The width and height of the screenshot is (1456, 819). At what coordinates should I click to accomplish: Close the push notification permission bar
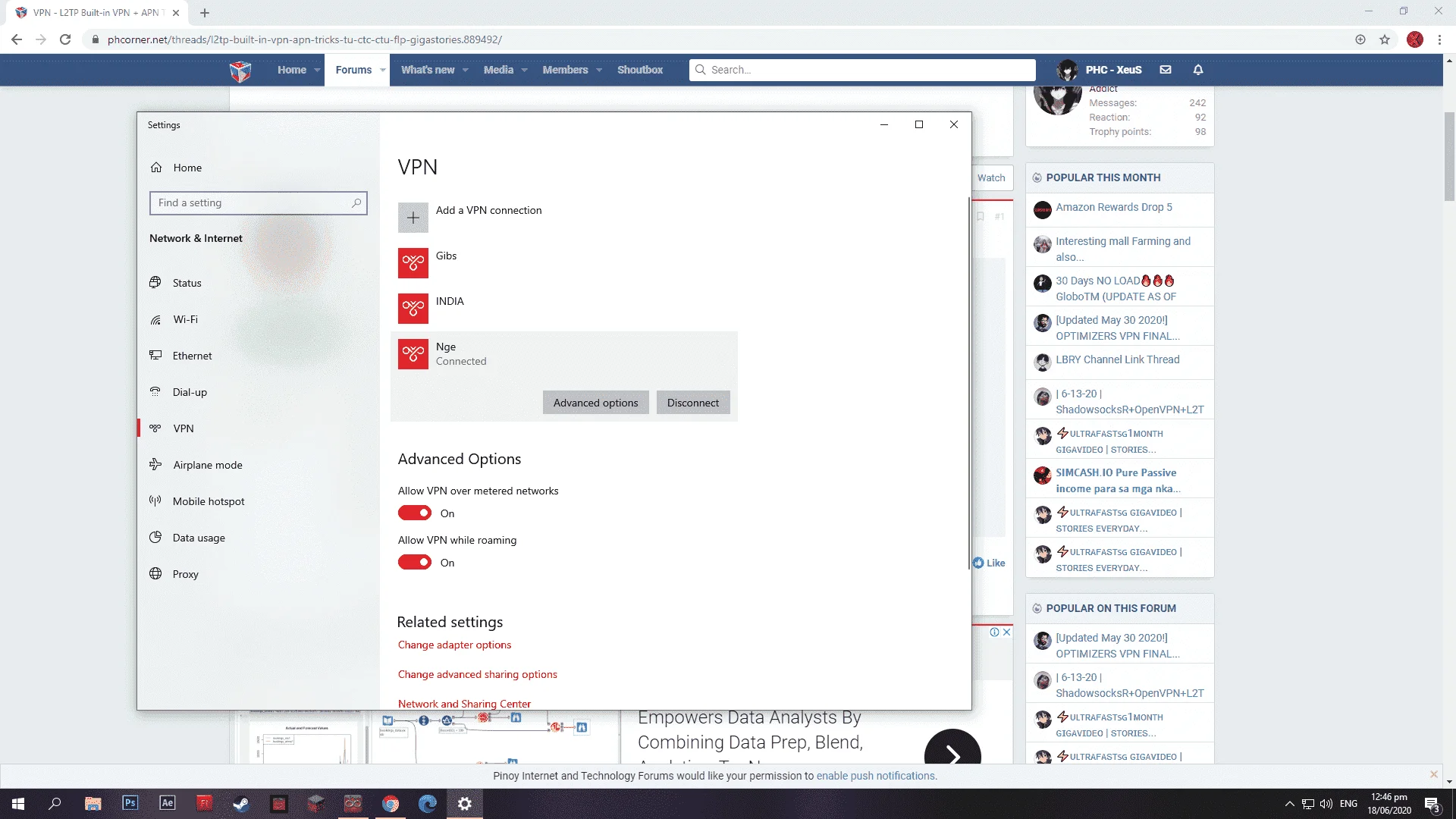(1433, 774)
